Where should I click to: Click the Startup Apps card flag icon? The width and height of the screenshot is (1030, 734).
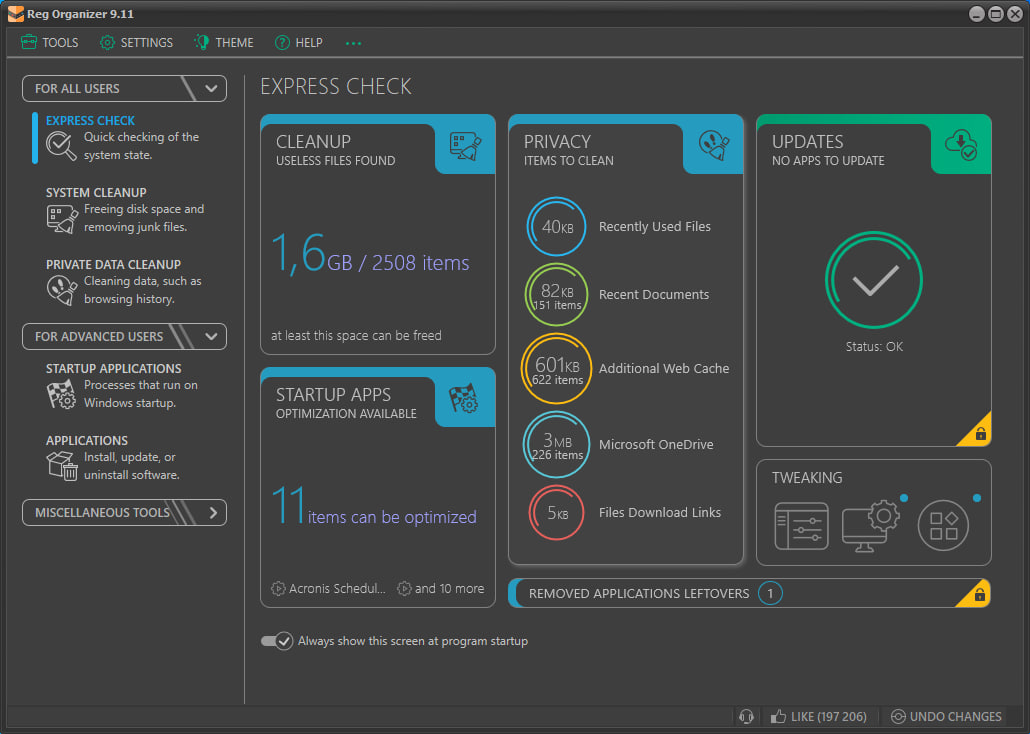pyautogui.click(x=464, y=398)
